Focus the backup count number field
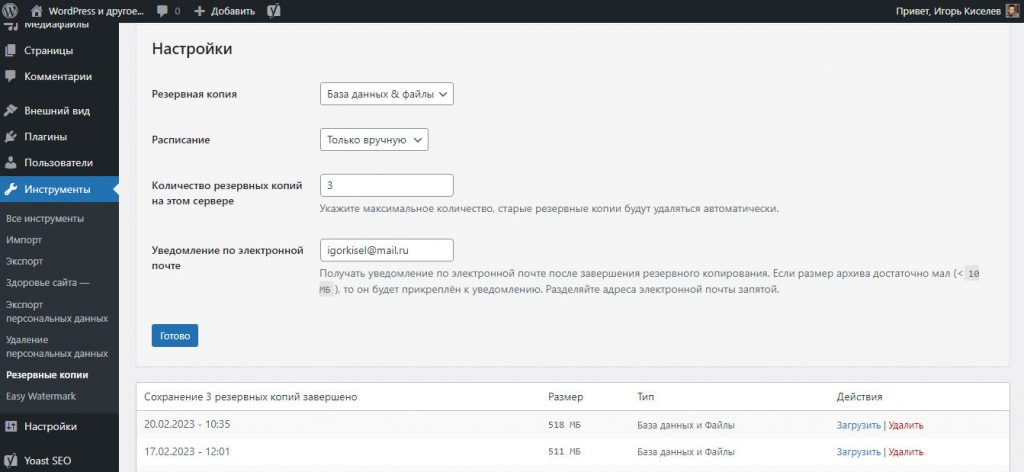Viewport: 1024px width, 472px height. 387,186
